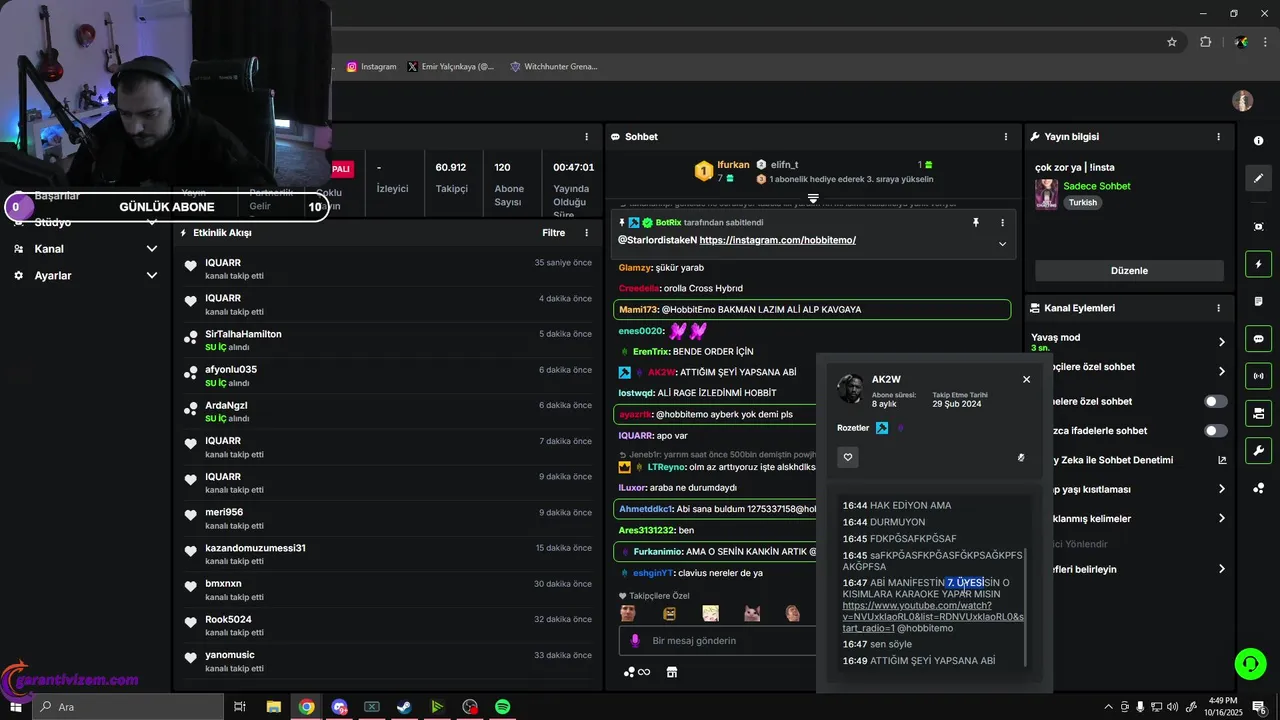Open the shop icon below chat input
Image resolution: width=1280 pixels, height=720 pixels.
(672, 672)
